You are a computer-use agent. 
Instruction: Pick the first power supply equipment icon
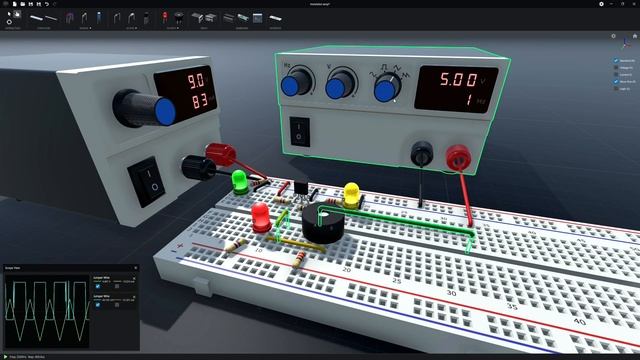pos(198,18)
